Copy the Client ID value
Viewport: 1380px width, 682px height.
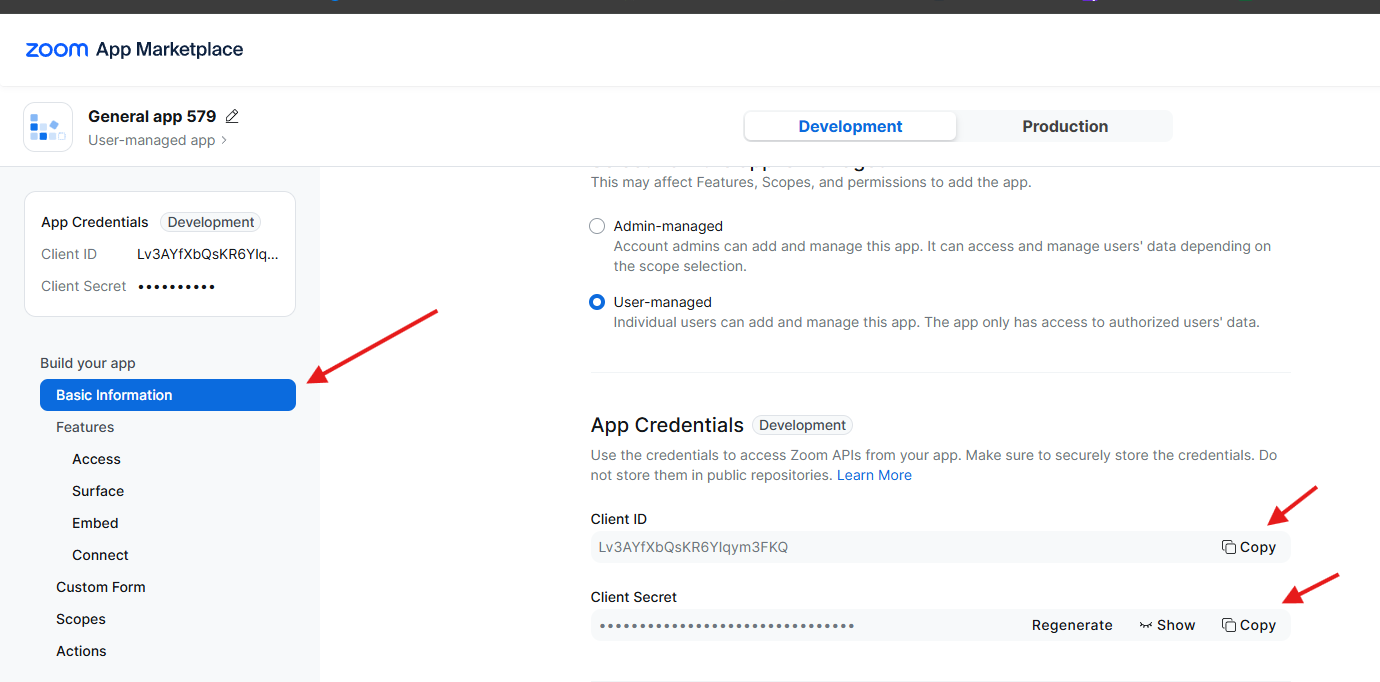(x=1248, y=547)
